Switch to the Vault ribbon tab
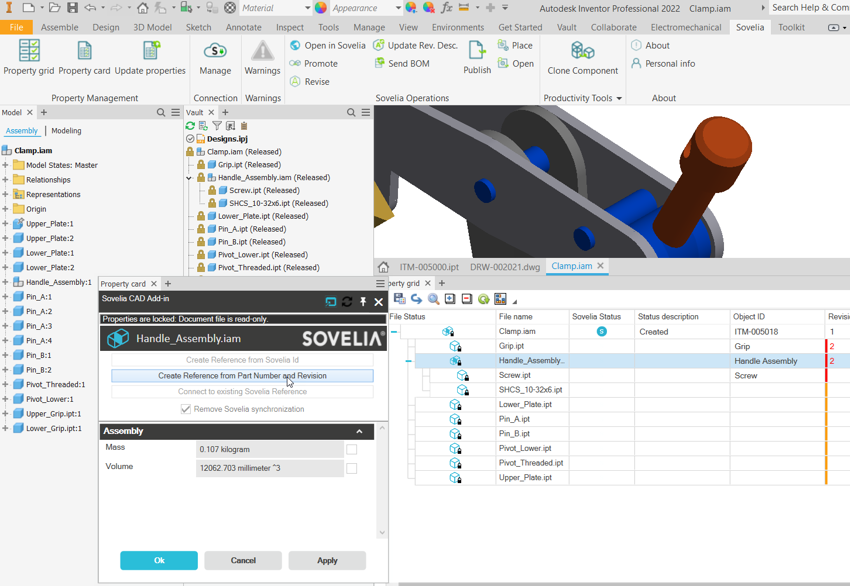The height and width of the screenshot is (586, 850). pyautogui.click(x=566, y=27)
